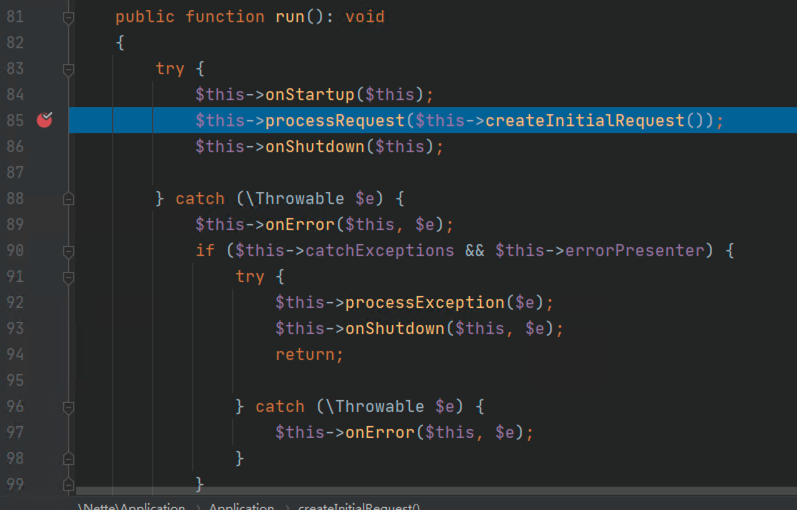Click the onStartup method call on line 84
This screenshot has width=797, height=510.
[310, 95]
